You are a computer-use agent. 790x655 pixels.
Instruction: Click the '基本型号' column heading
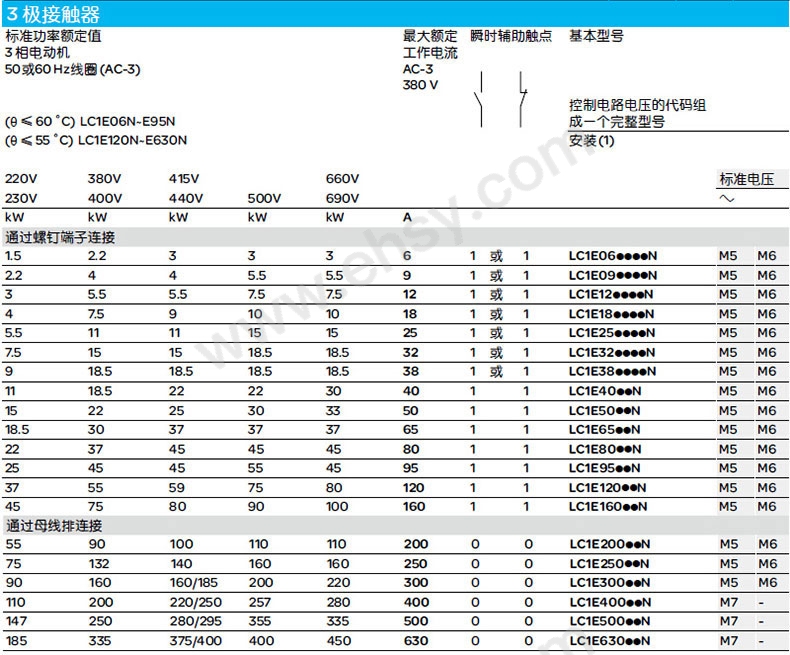pyautogui.click(x=596, y=36)
